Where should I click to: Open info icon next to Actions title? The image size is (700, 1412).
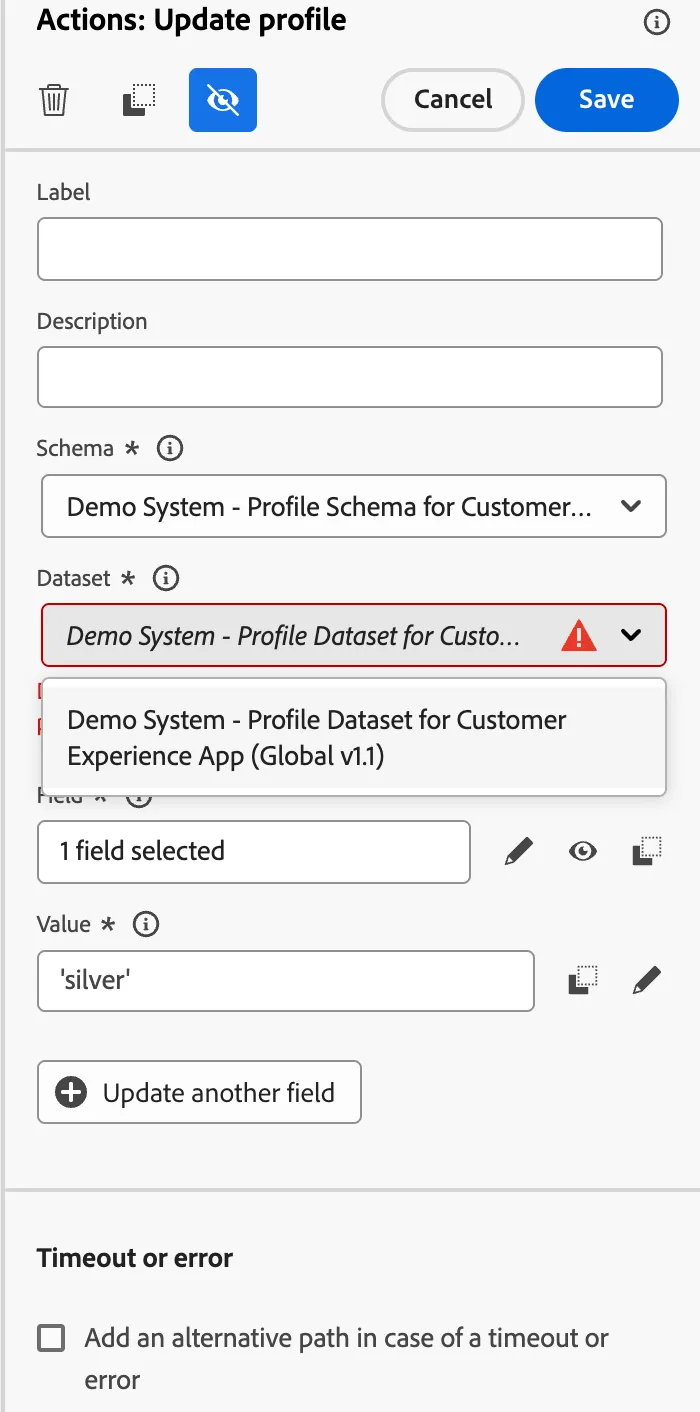(656, 22)
